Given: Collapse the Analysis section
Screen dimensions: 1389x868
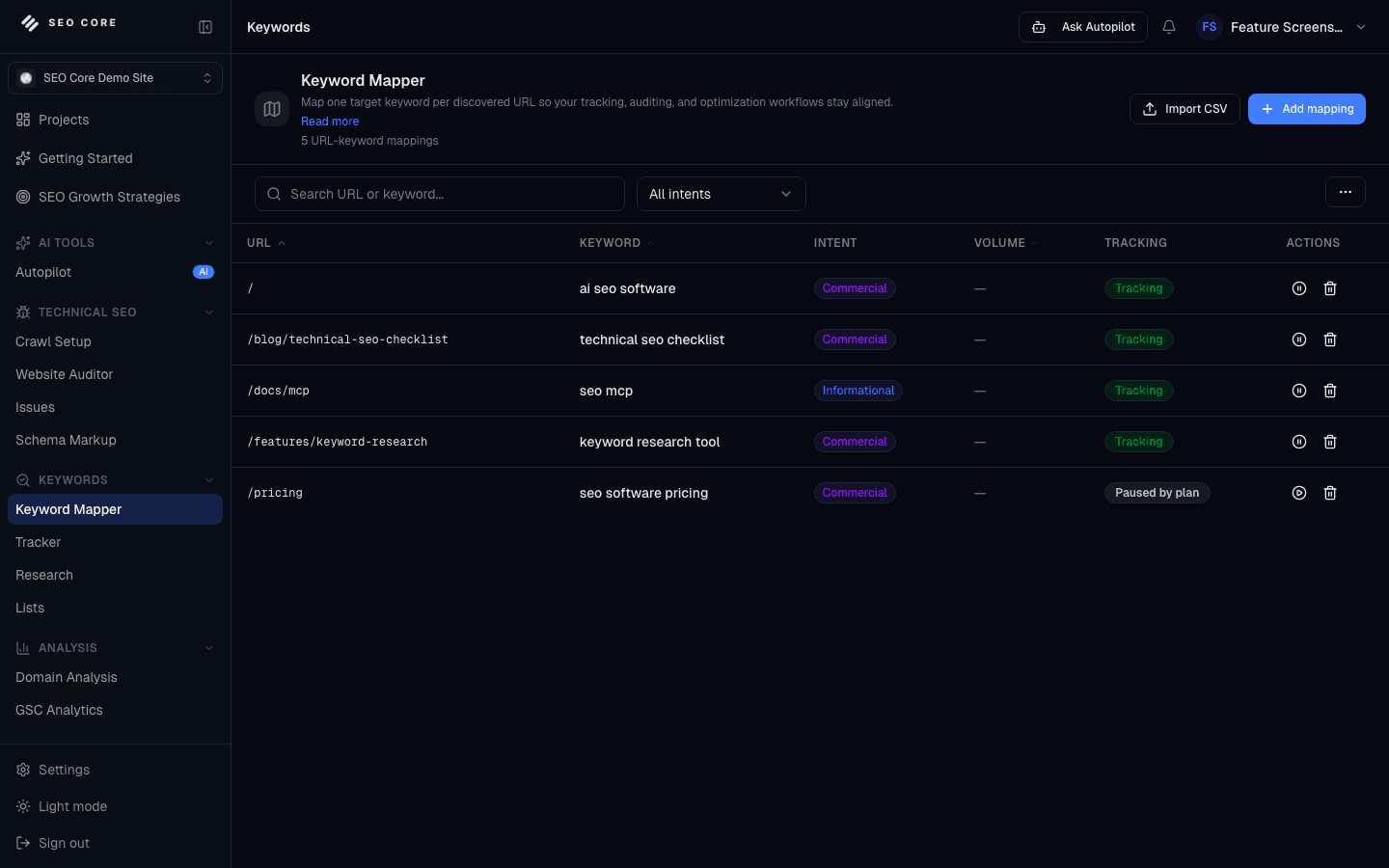Looking at the screenshot, I should (x=209, y=648).
